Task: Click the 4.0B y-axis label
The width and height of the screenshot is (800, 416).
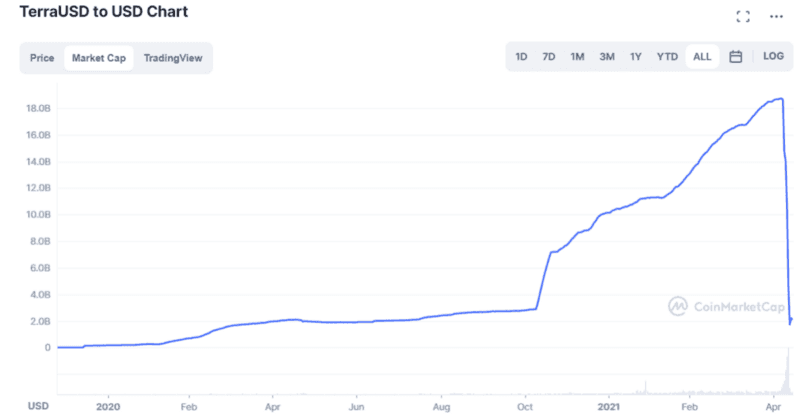Action: (x=40, y=295)
